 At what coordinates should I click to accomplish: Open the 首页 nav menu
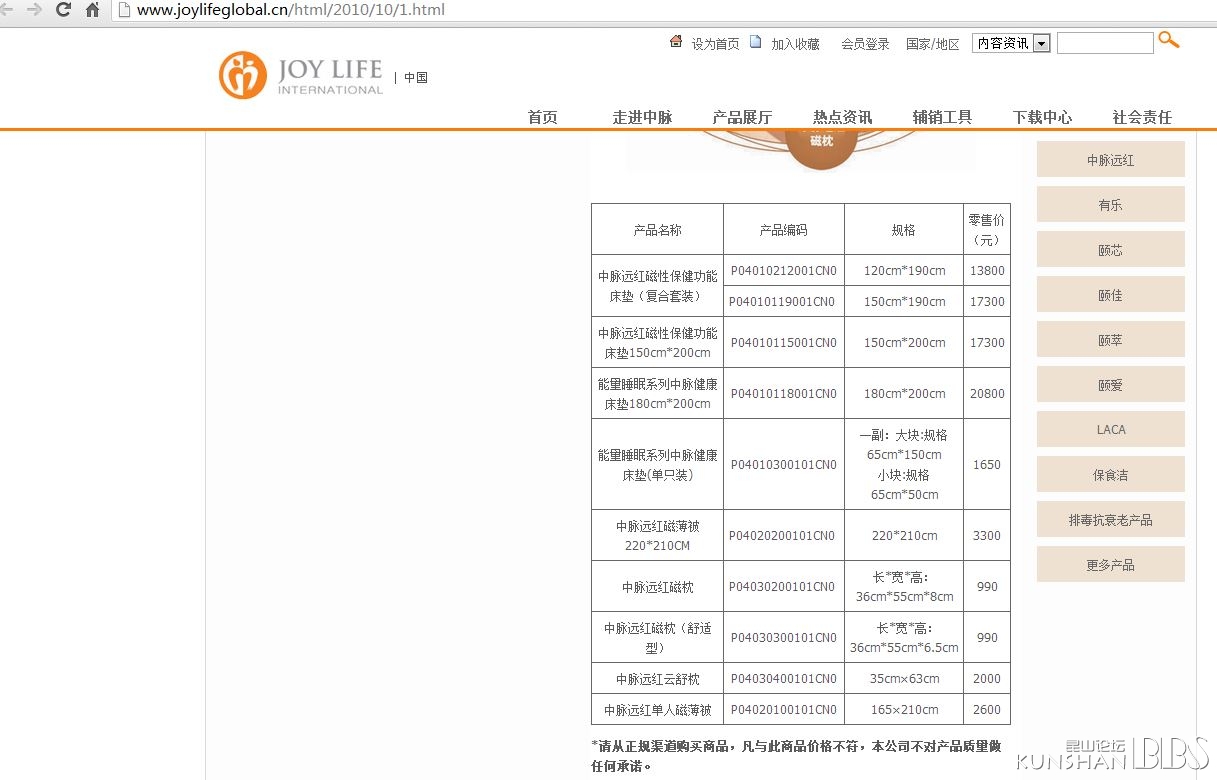(543, 117)
